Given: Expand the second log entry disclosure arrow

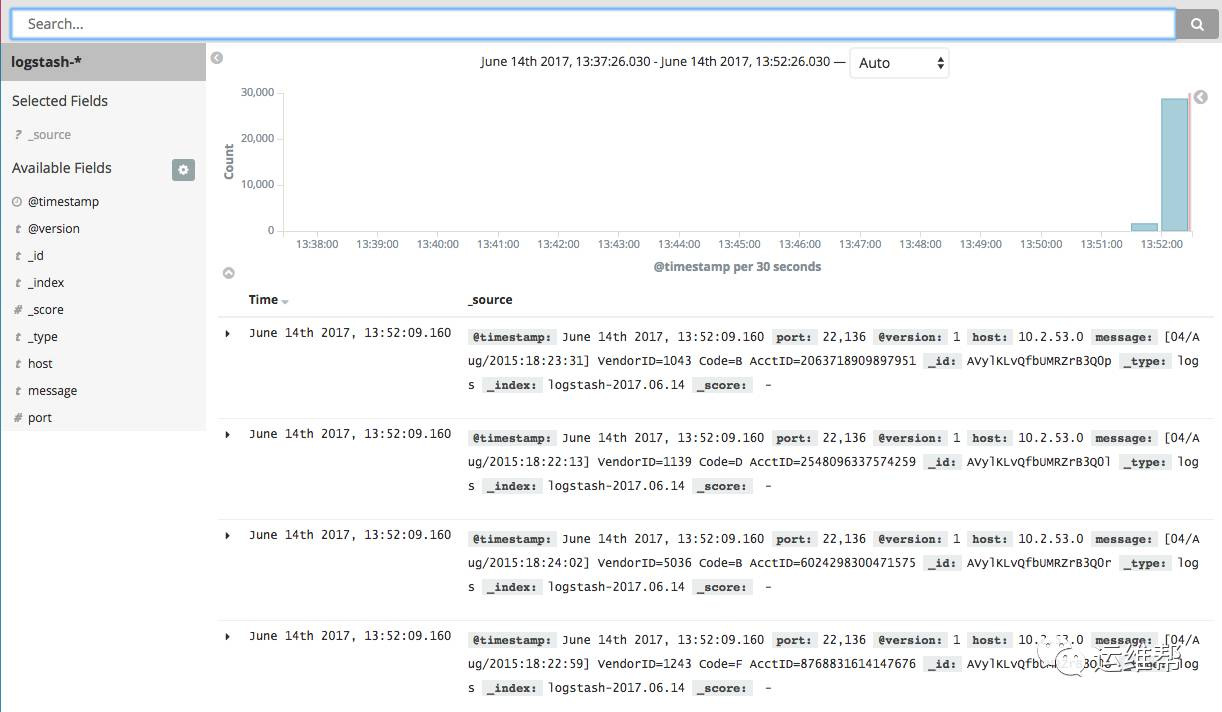Looking at the screenshot, I should [226, 434].
